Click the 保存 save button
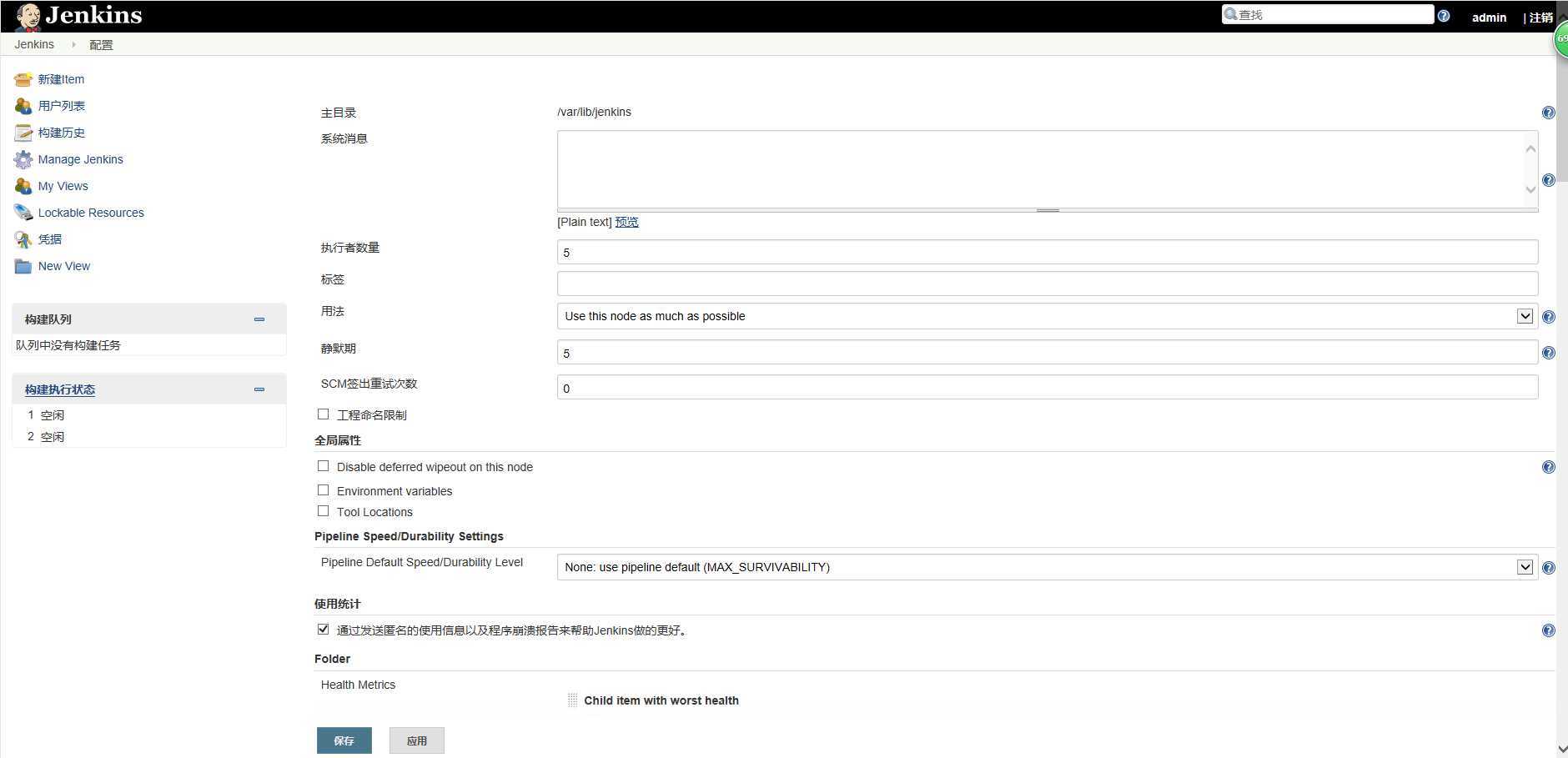 [344, 740]
